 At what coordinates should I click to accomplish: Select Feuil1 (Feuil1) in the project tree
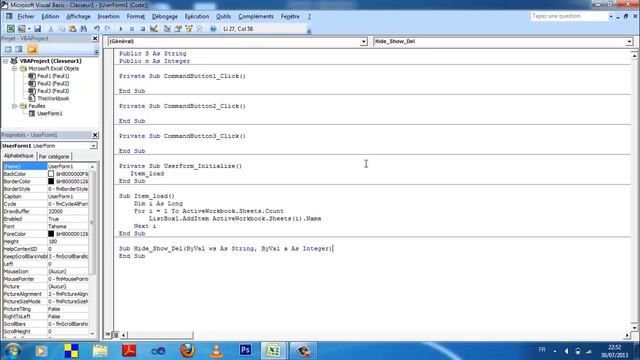click(53, 76)
